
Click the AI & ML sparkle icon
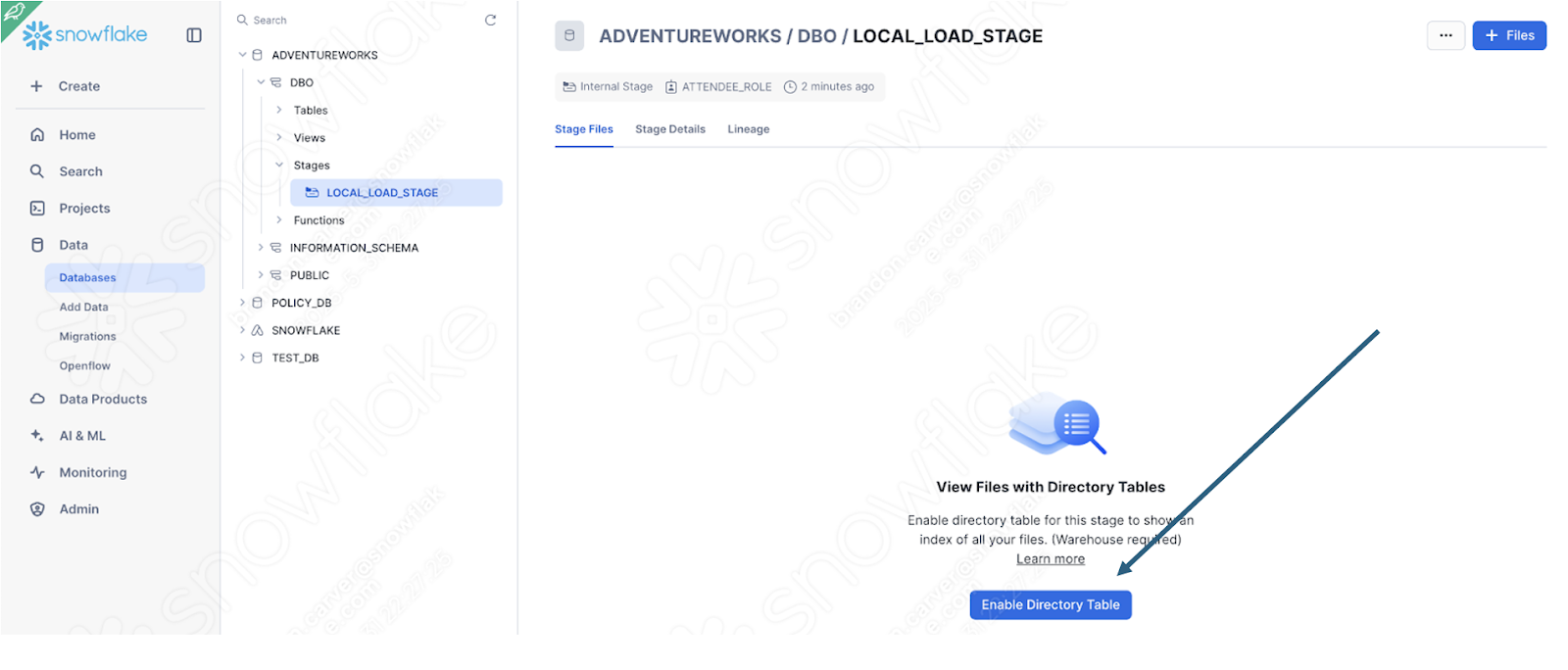pos(37,435)
